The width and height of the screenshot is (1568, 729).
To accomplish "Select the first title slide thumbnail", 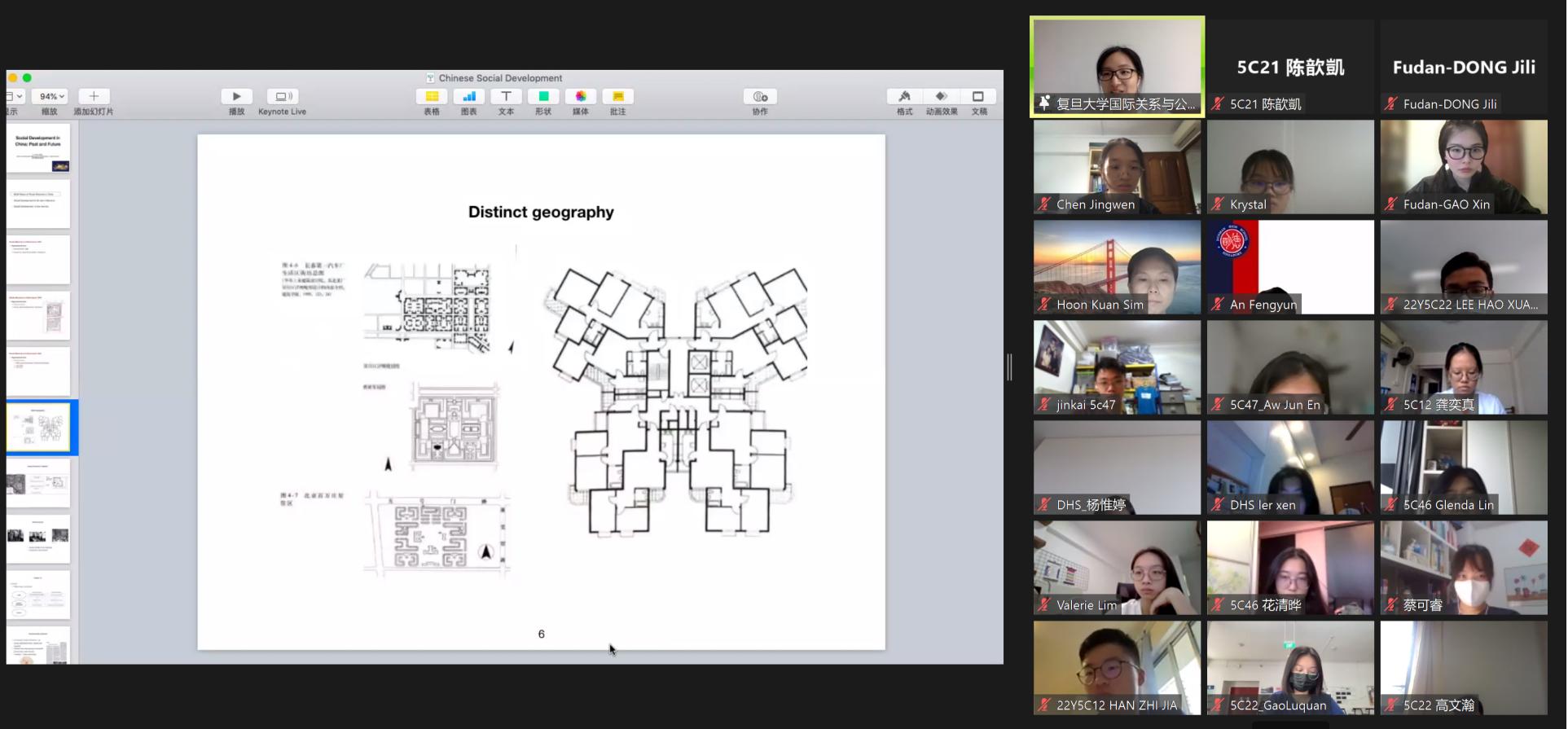I will click(38, 148).
